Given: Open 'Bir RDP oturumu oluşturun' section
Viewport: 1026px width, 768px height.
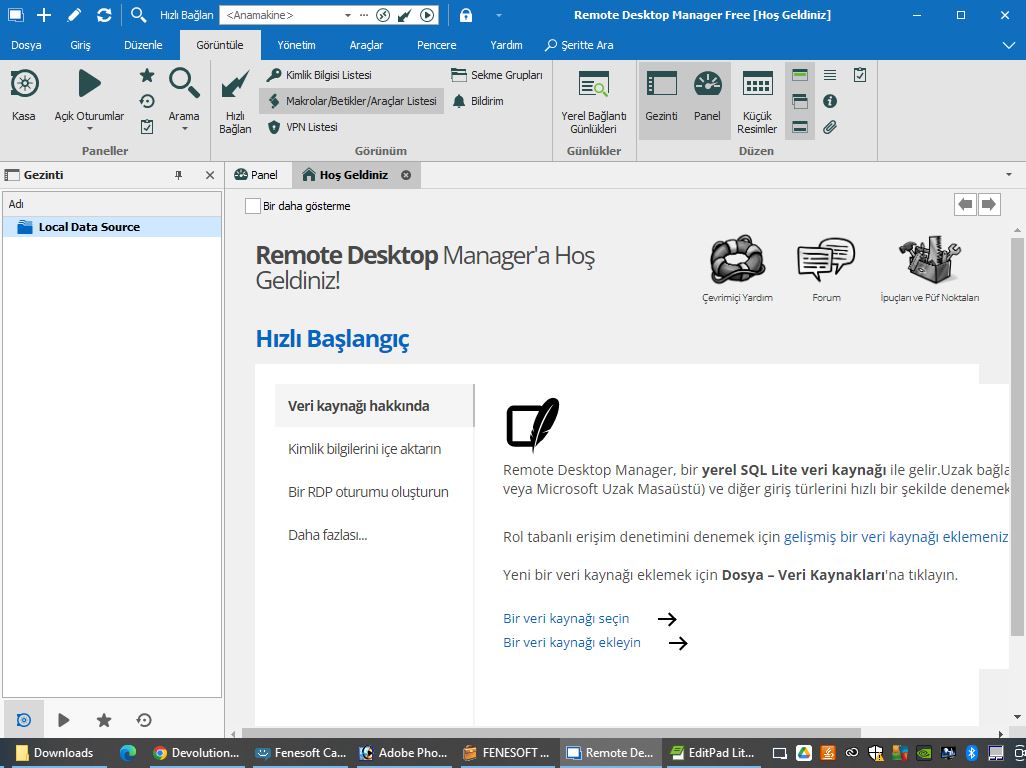Looking at the screenshot, I should [x=368, y=492].
